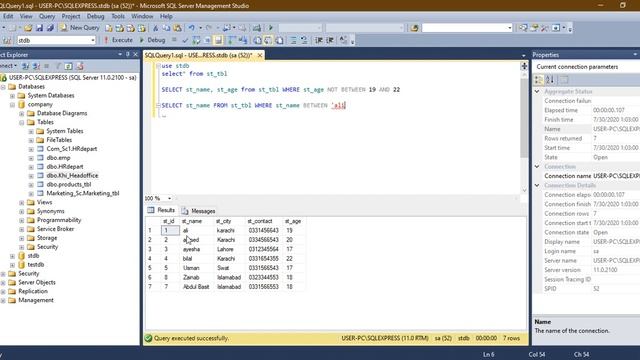Viewport: 640px width, 360px height.
Task: Open the stdb available databases dropdown
Action: (x=93, y=40)
